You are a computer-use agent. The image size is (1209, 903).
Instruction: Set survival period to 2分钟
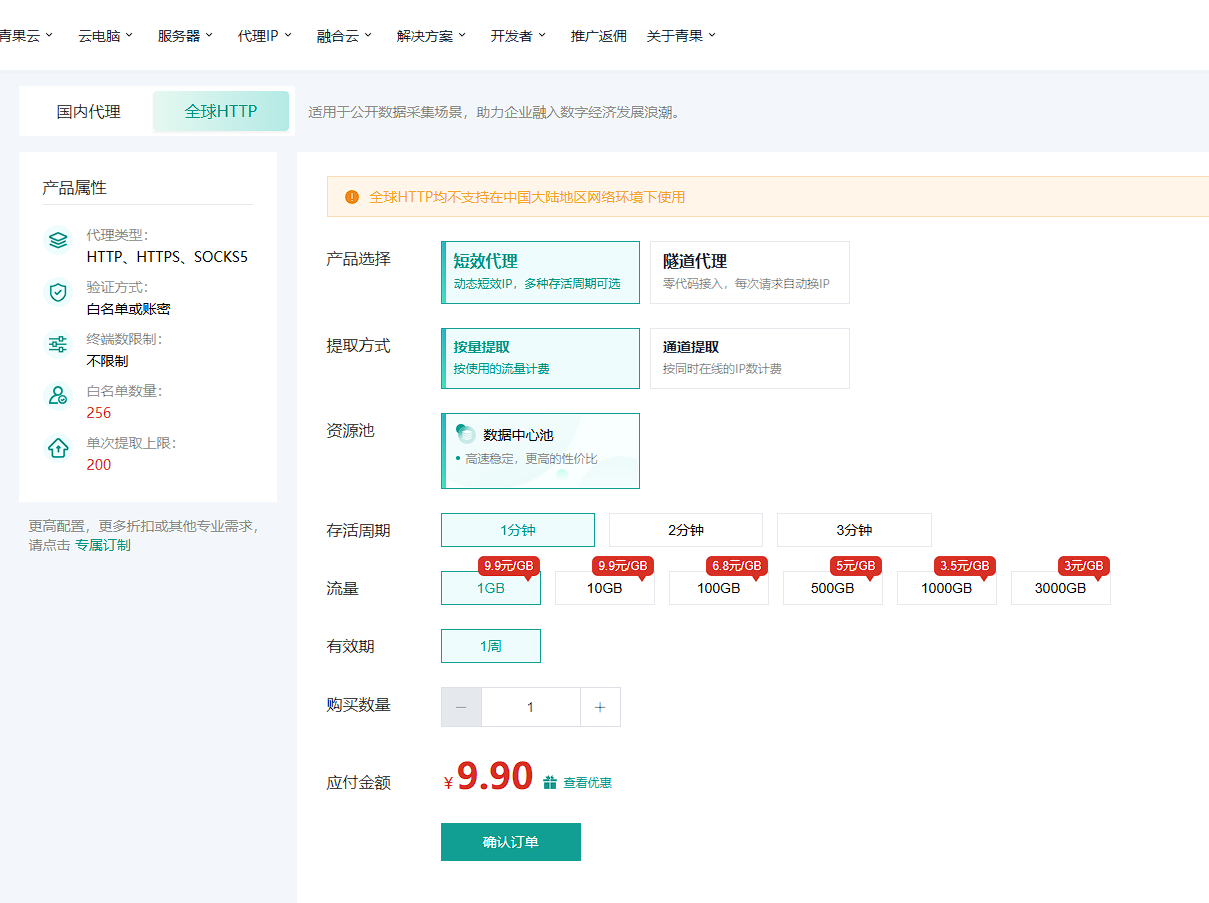pyautogui.click(x=686, y=530)
